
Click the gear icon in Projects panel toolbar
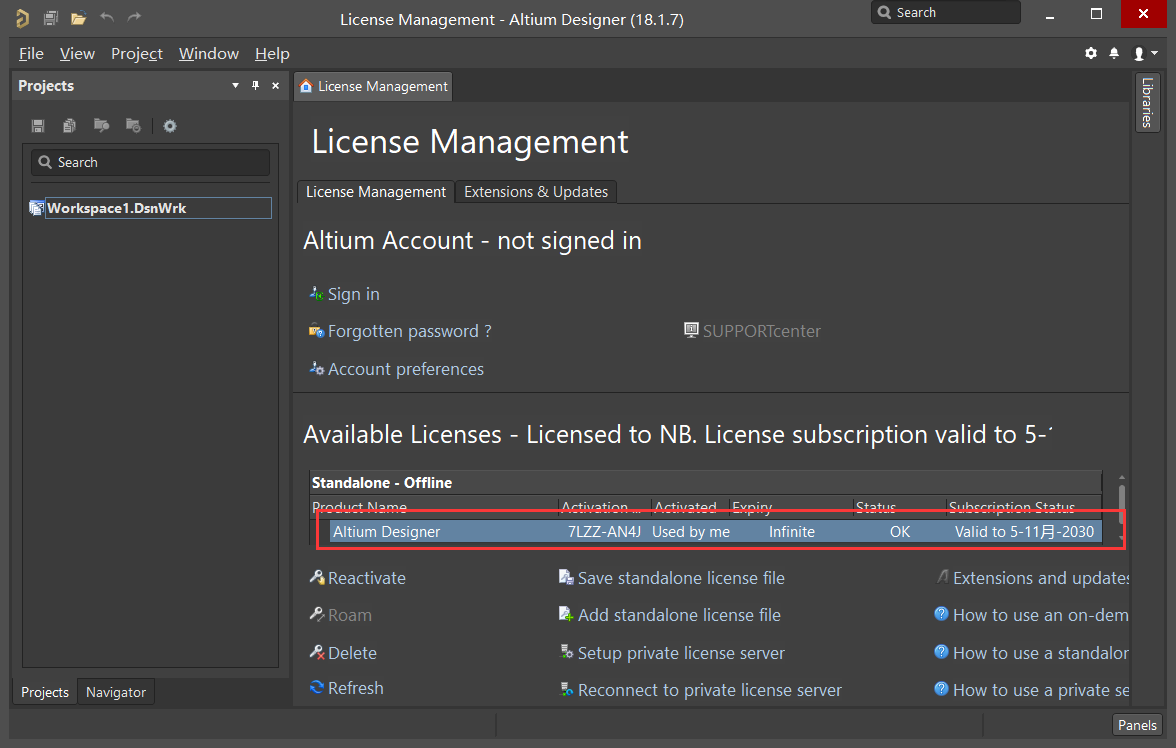[170, 126]
